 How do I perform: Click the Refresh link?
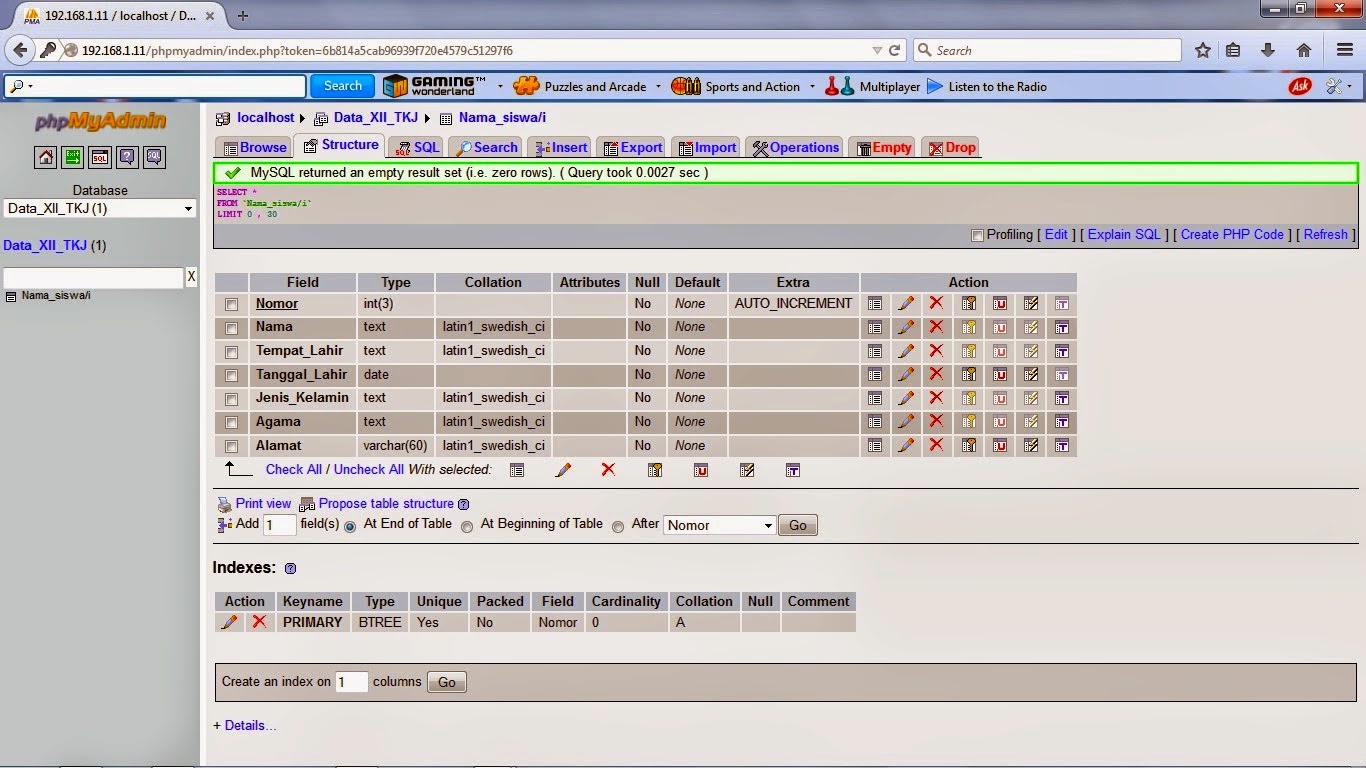click(1326, 234)
